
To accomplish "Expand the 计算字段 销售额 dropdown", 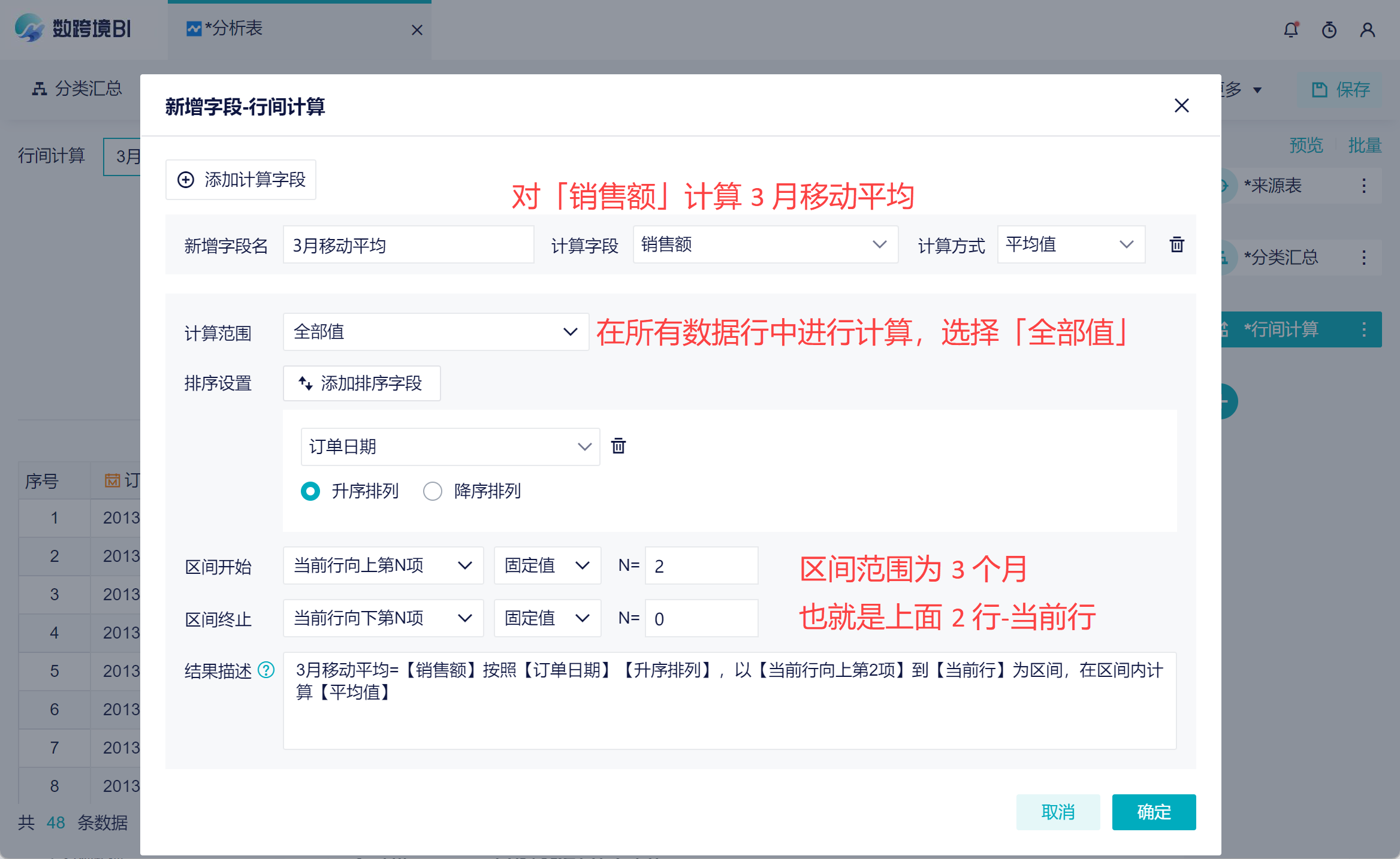I will [x=765, y=244].
